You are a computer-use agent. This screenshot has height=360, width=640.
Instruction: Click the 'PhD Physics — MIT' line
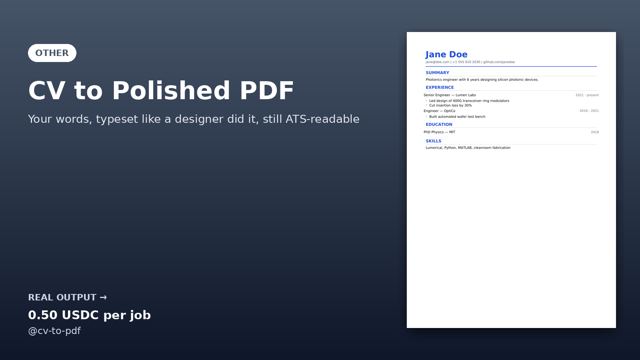tap(440, 132)
